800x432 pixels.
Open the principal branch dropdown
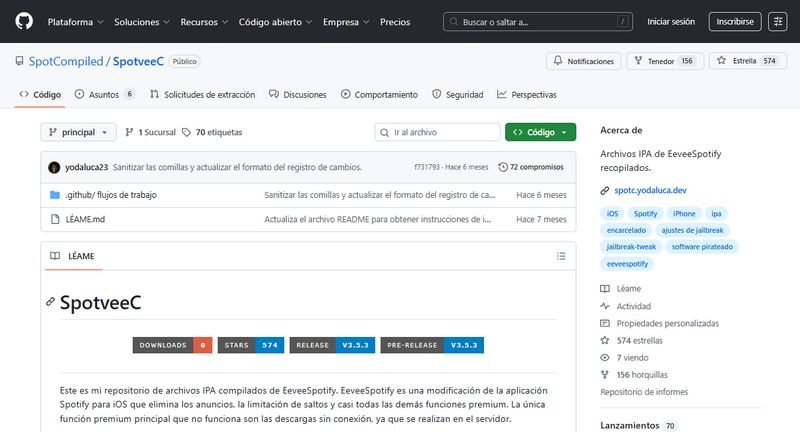pos(78,132)
